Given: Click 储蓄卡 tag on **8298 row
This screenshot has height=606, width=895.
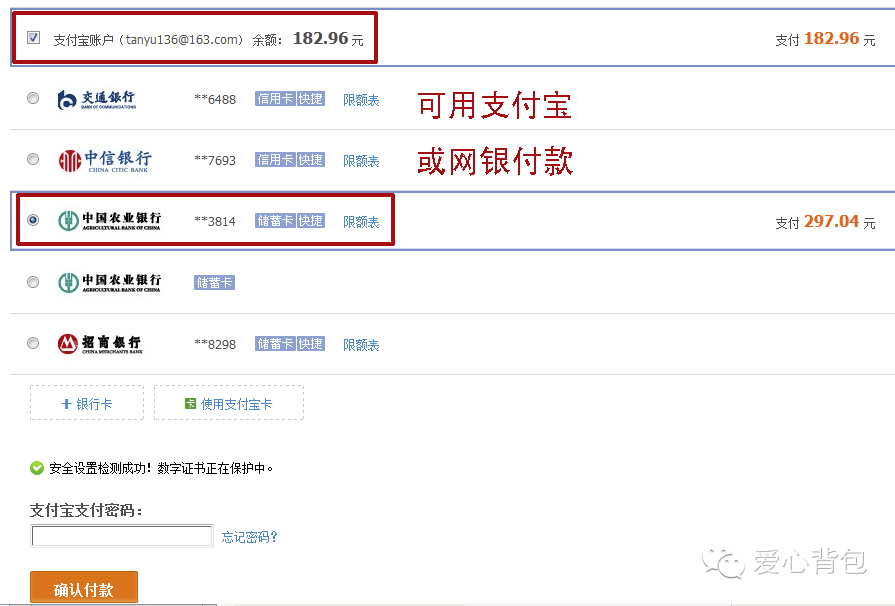Looking at the screenshot, I should (x=275, y=344).
